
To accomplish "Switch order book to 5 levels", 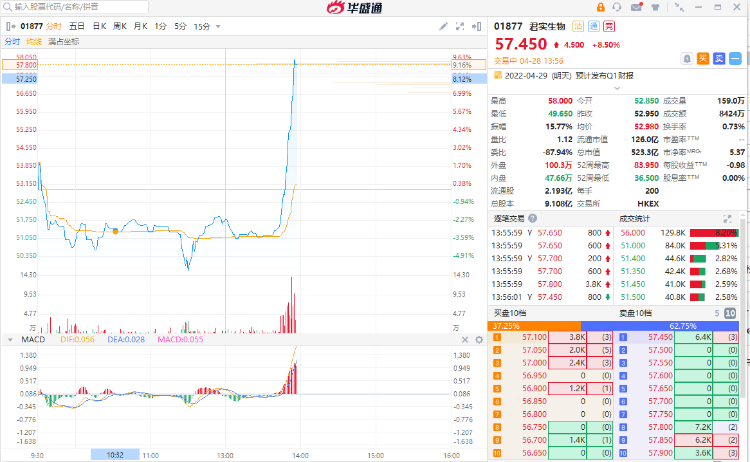I will click(716, 313).
